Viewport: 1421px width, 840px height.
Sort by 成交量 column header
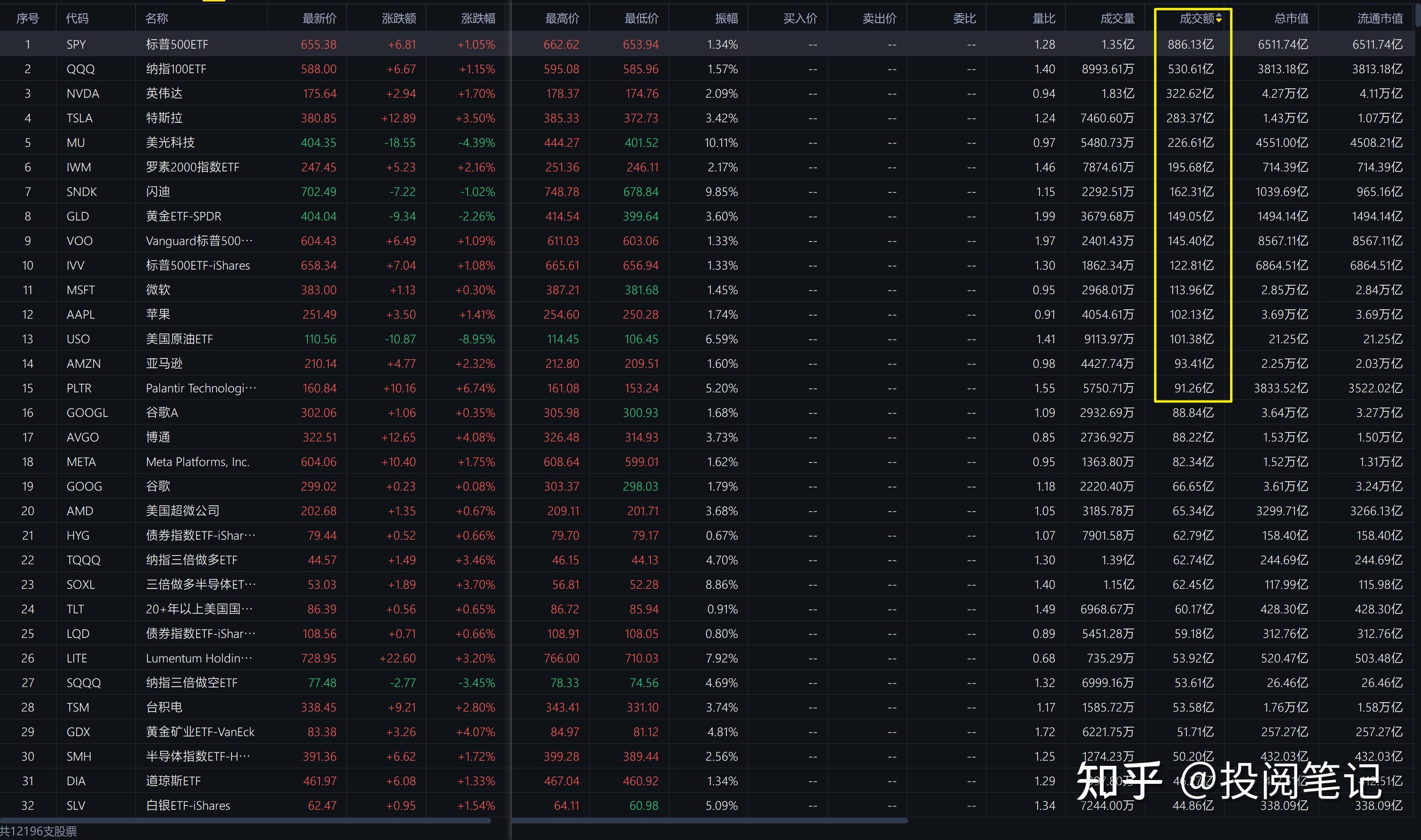[x=1117, y=19]
